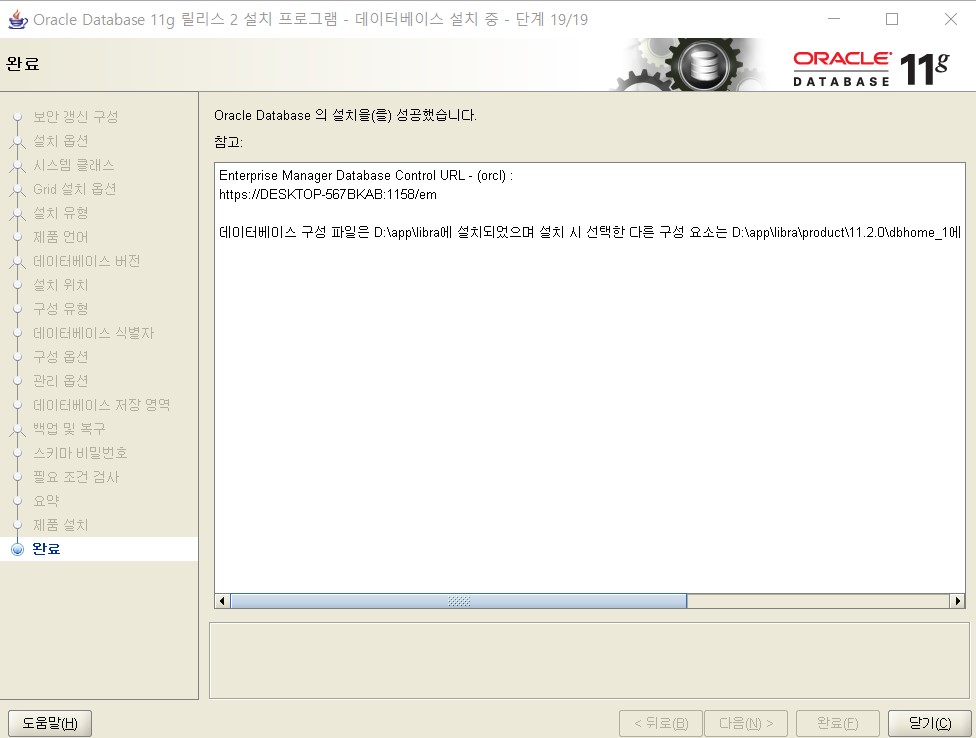The height and width of the screenshot is (738, 976).
Task: Select the 백업 및 복구 step
Action: tap(69, 429)
